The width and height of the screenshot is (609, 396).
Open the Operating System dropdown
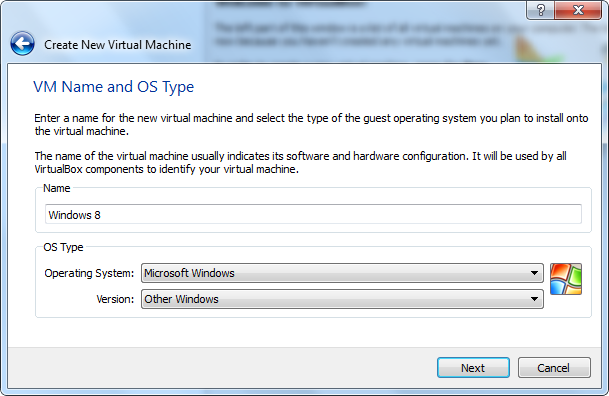click(x=342, y=273)
